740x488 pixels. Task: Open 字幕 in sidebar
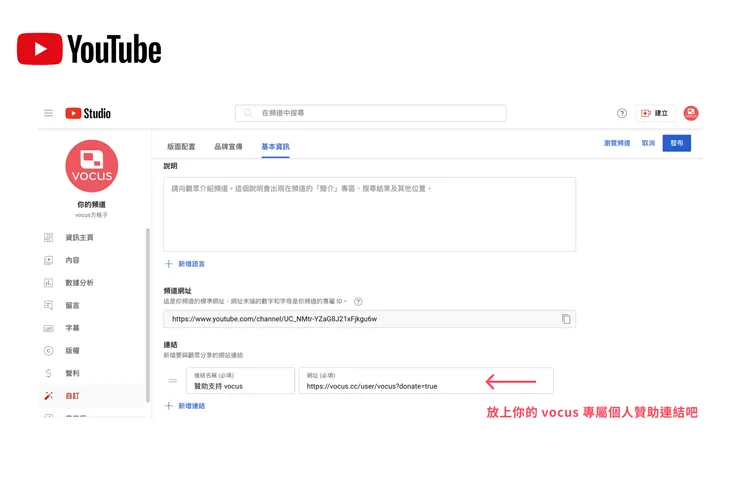pyautogui.click(x=72, y=328)
